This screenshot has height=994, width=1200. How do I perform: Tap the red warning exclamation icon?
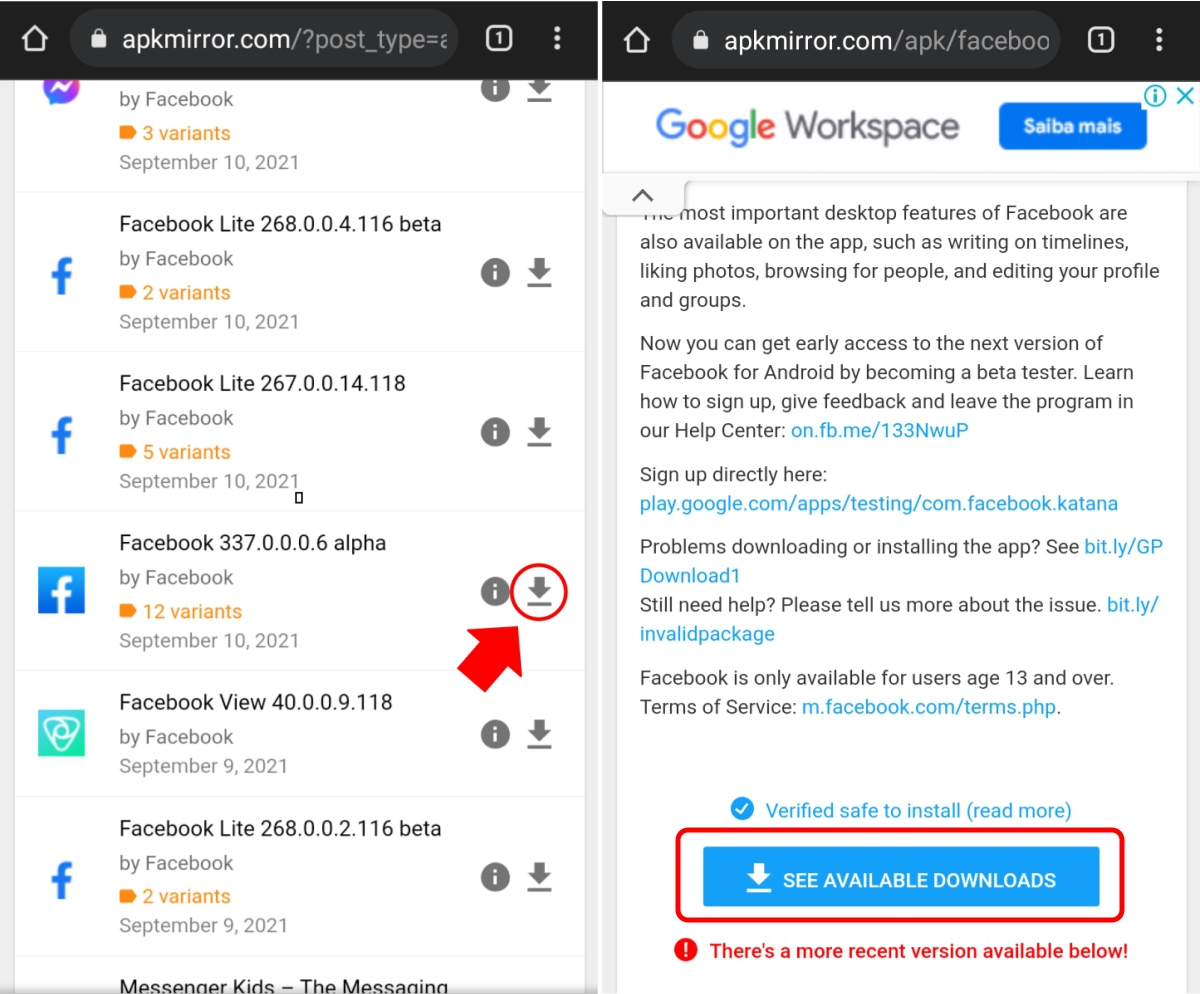pos(685,950)
